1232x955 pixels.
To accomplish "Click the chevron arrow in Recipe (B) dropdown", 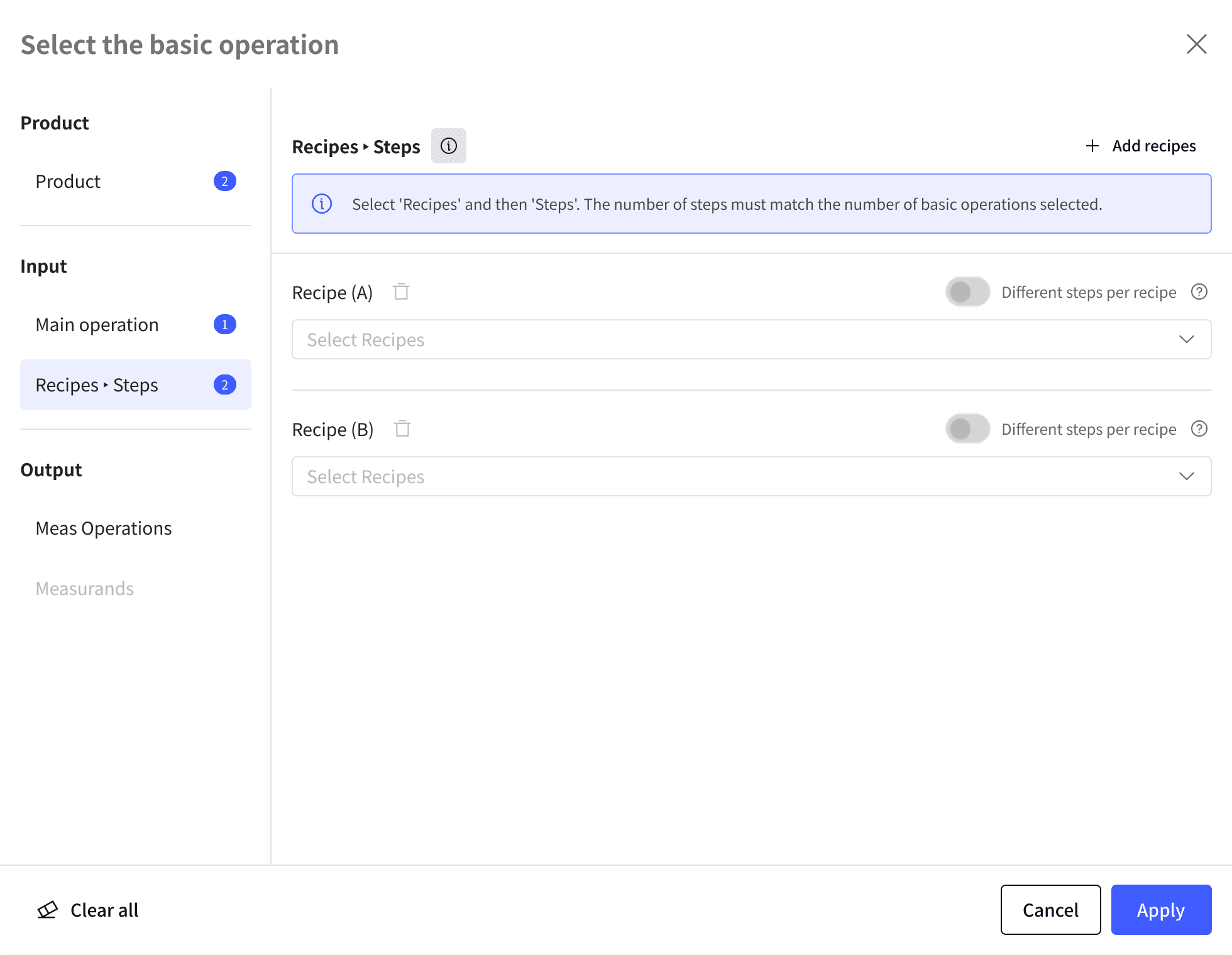I will (1186, 476).
